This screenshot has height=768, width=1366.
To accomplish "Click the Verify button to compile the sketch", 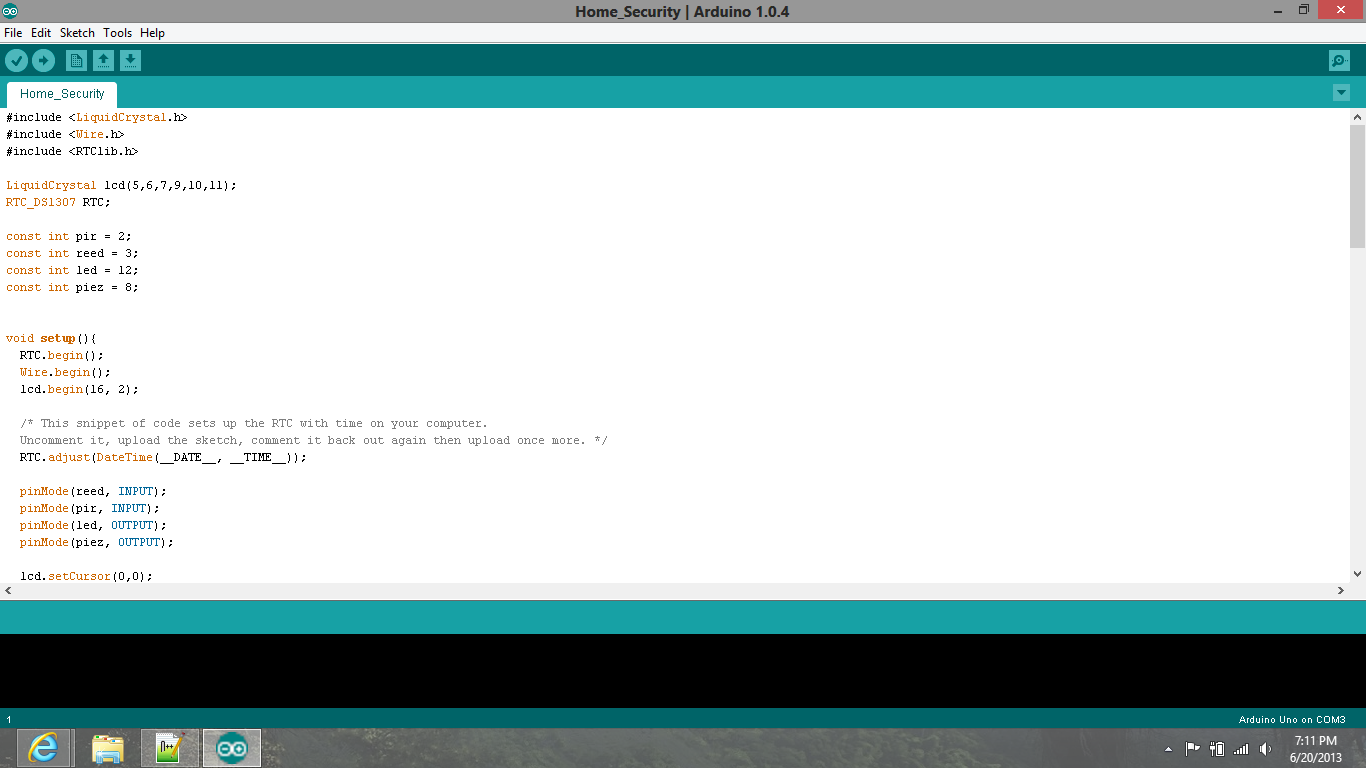I will coord(16,60).
